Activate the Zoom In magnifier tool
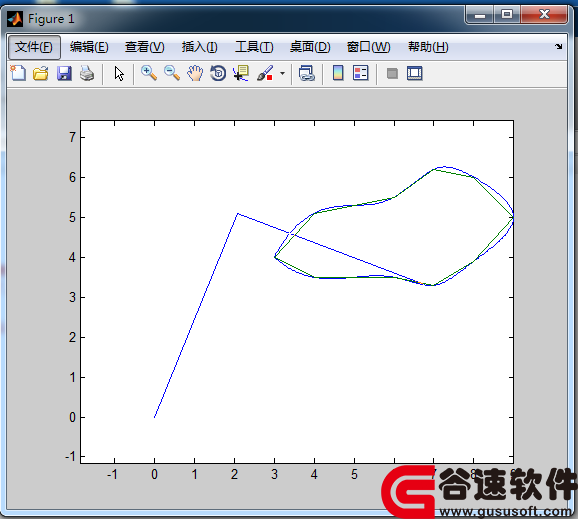 coord(149,73)
